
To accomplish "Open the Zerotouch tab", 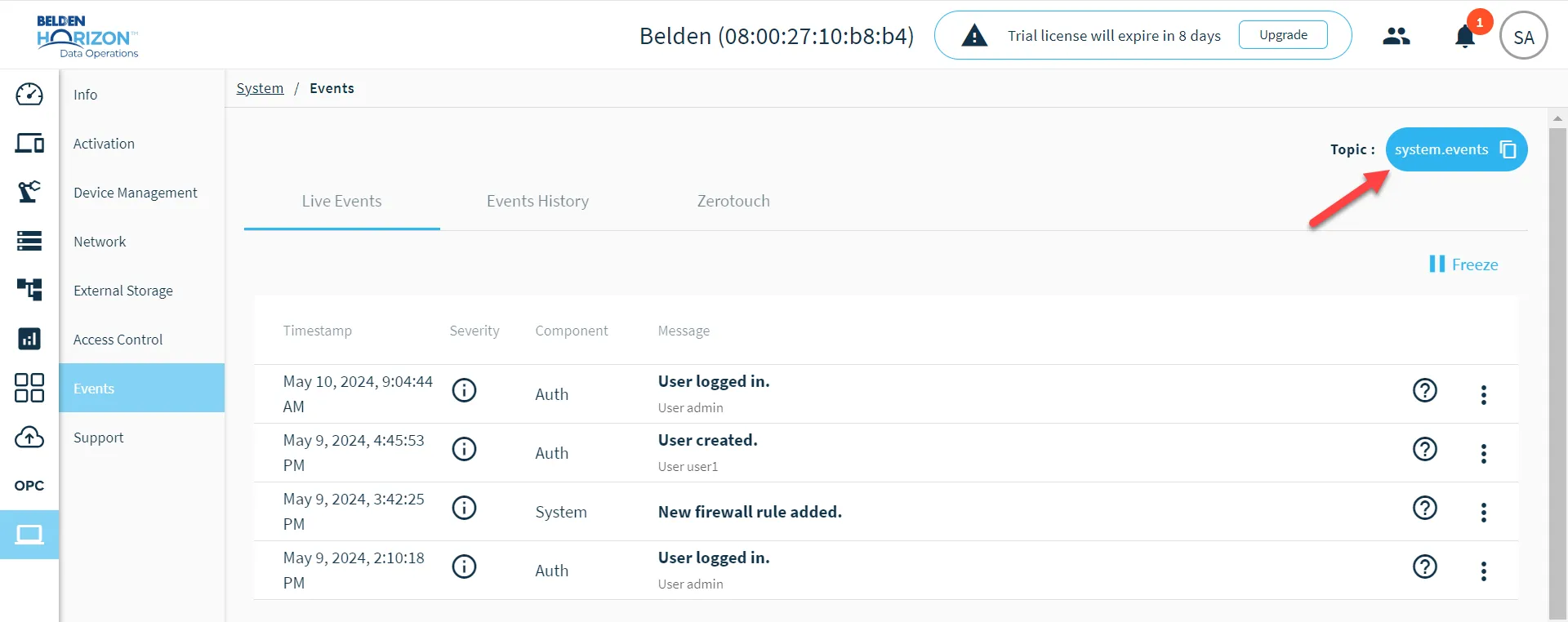I will [733, 201].
